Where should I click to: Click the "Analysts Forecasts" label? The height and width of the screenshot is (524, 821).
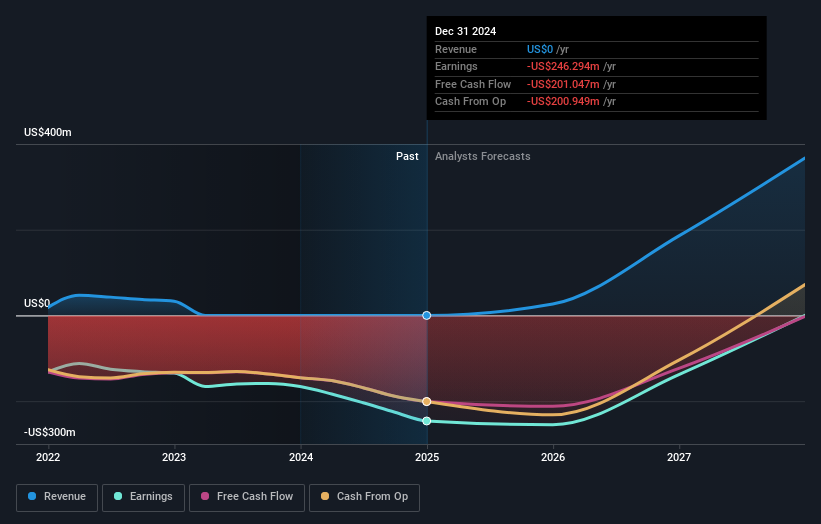[482, 156]
